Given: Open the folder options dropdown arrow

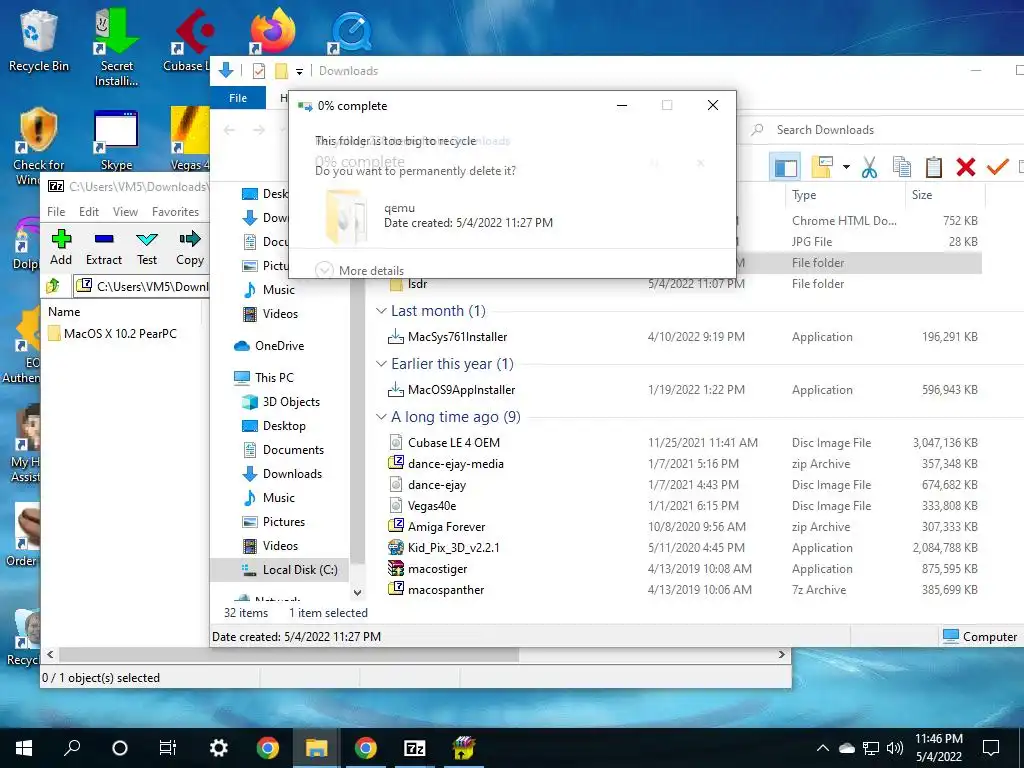Looking at the screenshot, I should point(846,167).
